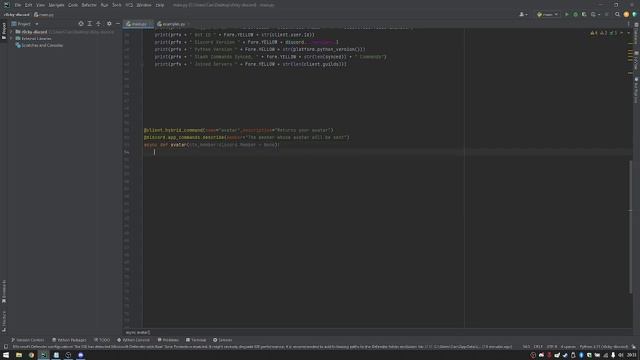Click the UTF-8 encoding status entry
Screen dimensions: 640x360
[x=551, y=347]
